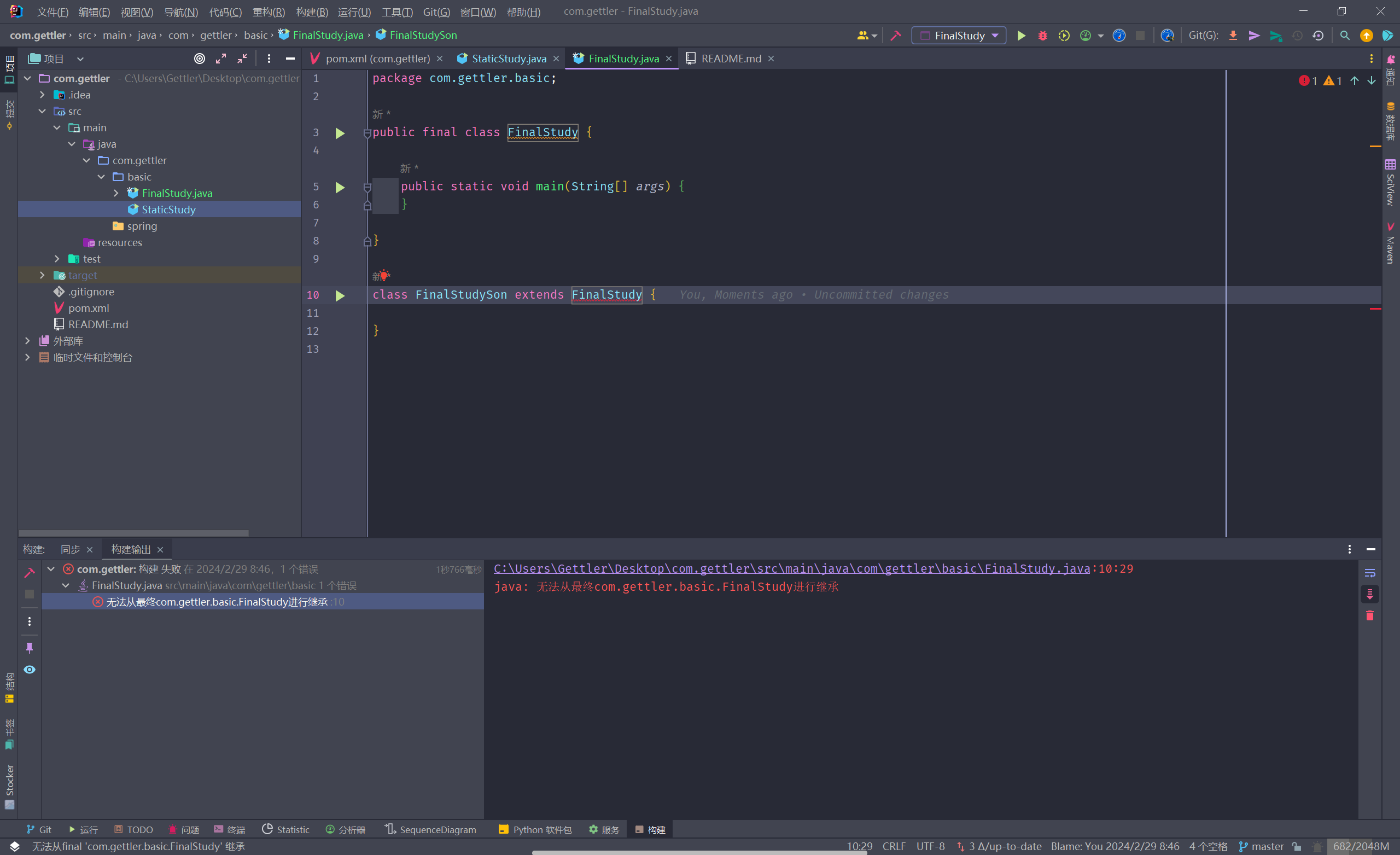Screen dimensions: 1400x855
Task: Click the memory indicator 682/2048M
Action: [1361, 846]
